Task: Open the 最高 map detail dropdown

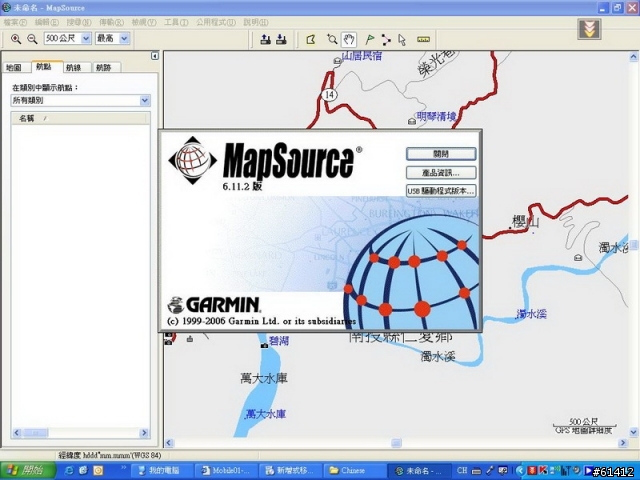Action: click(x=124, y=38)
